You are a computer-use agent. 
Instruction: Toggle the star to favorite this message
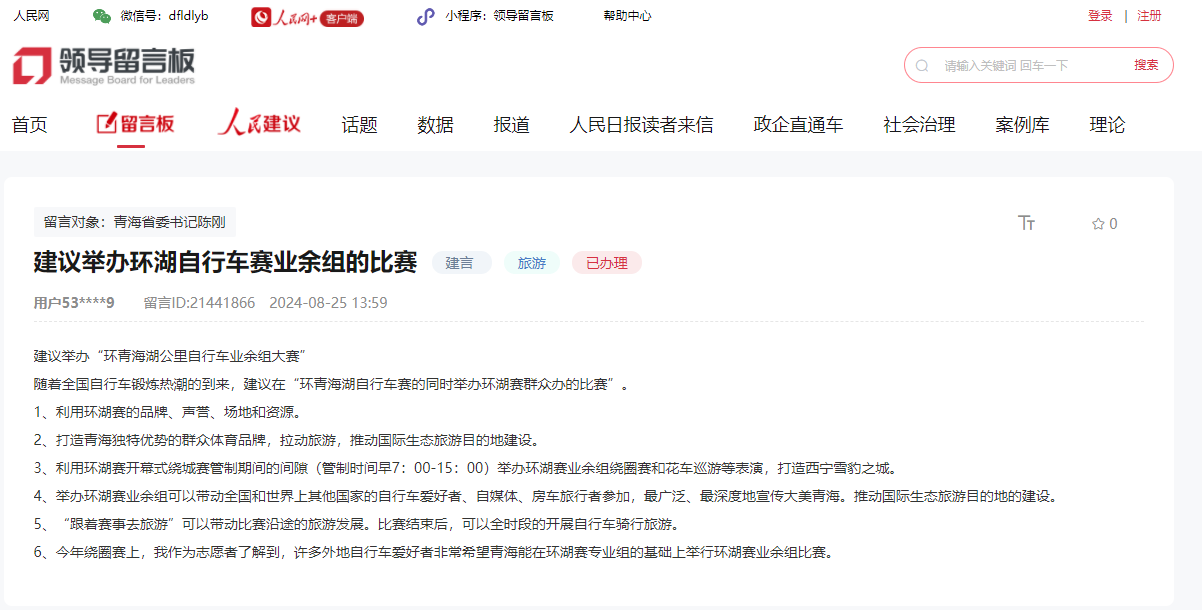tap(1097, 224)
